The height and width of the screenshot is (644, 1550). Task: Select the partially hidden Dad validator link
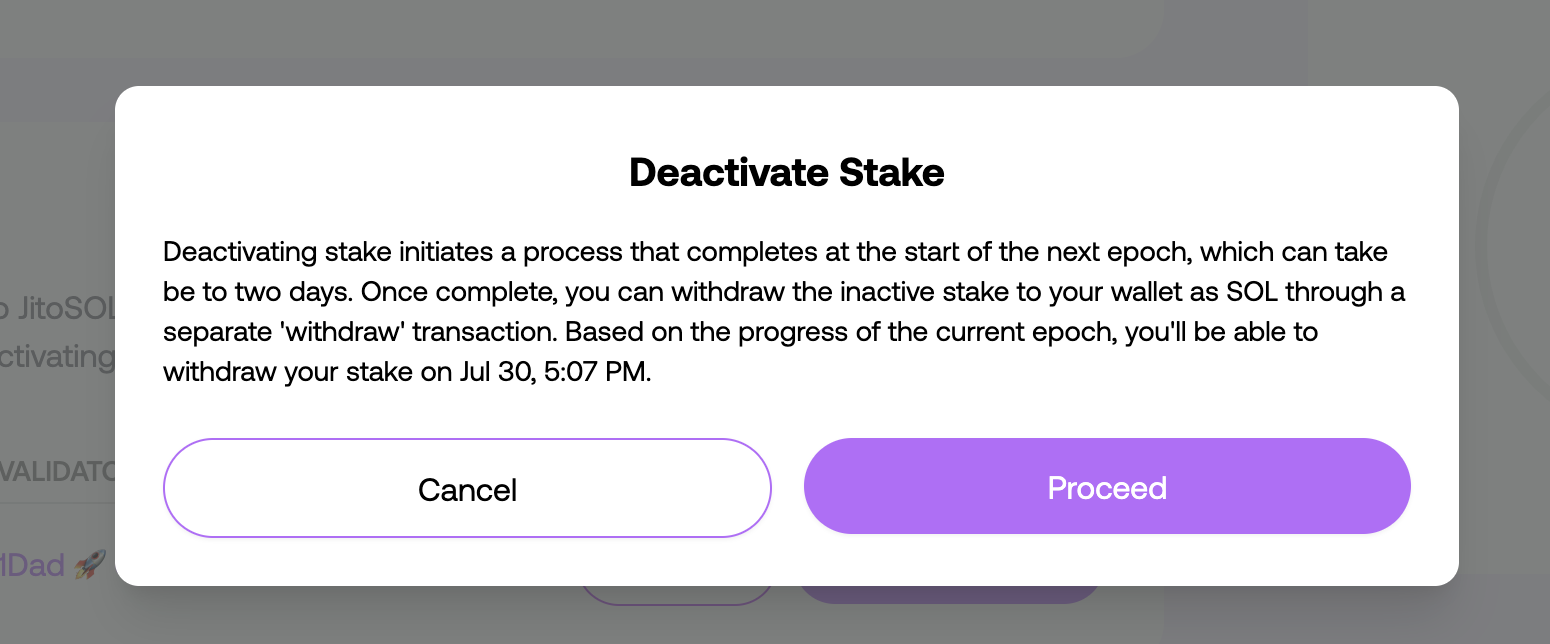[33, 566]
